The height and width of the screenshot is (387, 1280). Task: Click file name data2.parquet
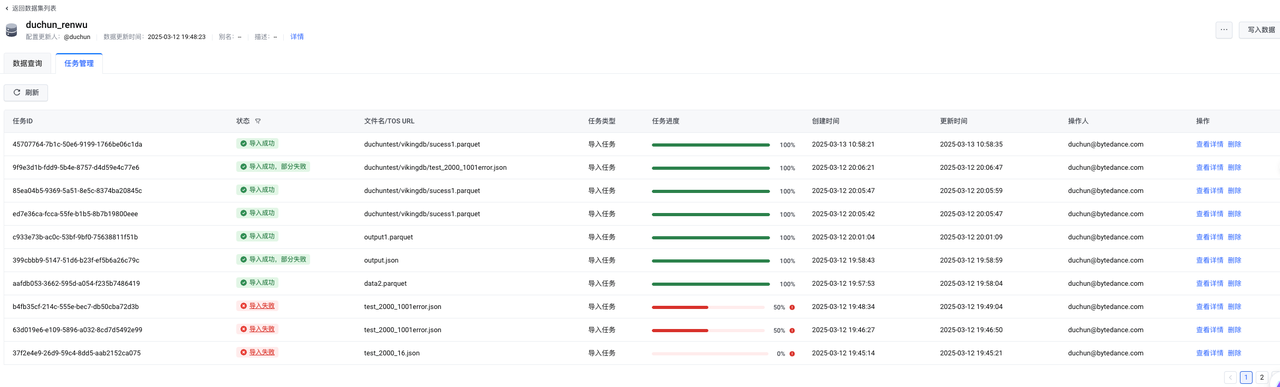pos(385,283)
